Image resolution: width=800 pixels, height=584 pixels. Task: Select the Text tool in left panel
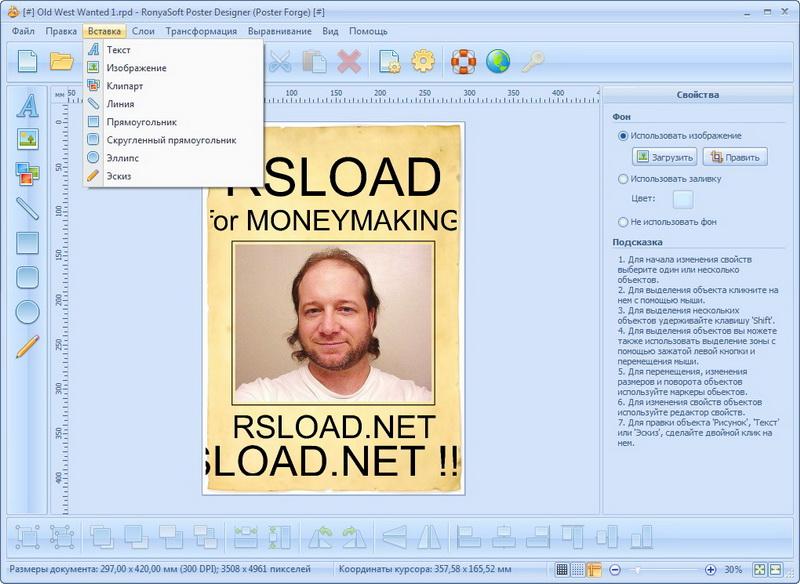click(28, 106)
